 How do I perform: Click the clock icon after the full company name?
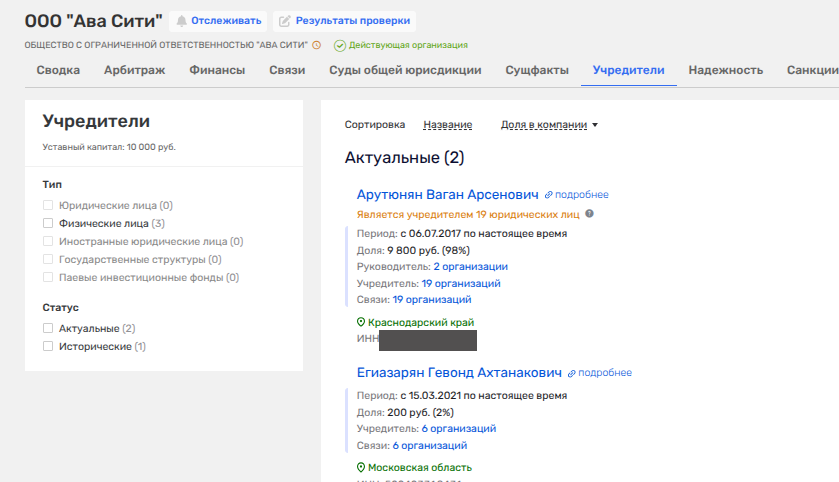(x=317, y=45)
